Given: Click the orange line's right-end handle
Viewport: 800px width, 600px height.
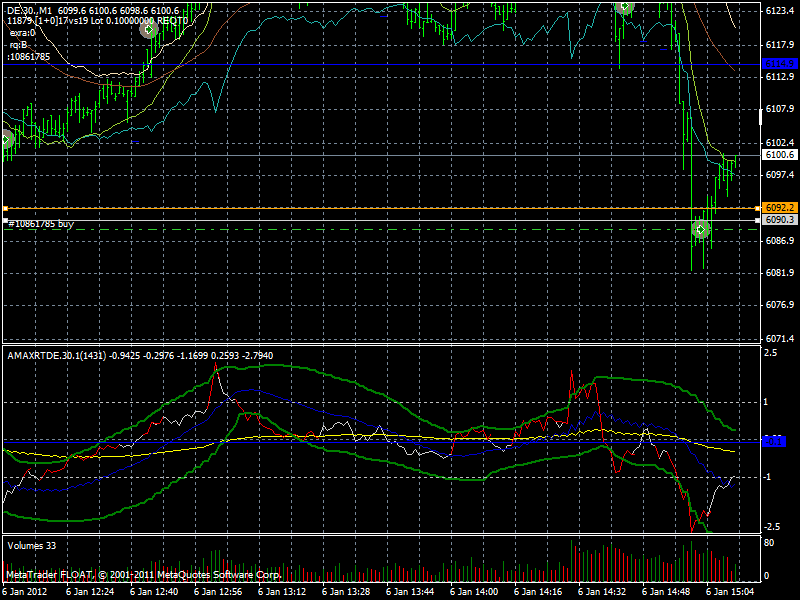Looking at the screenshot, I should [x=757, y=208].
